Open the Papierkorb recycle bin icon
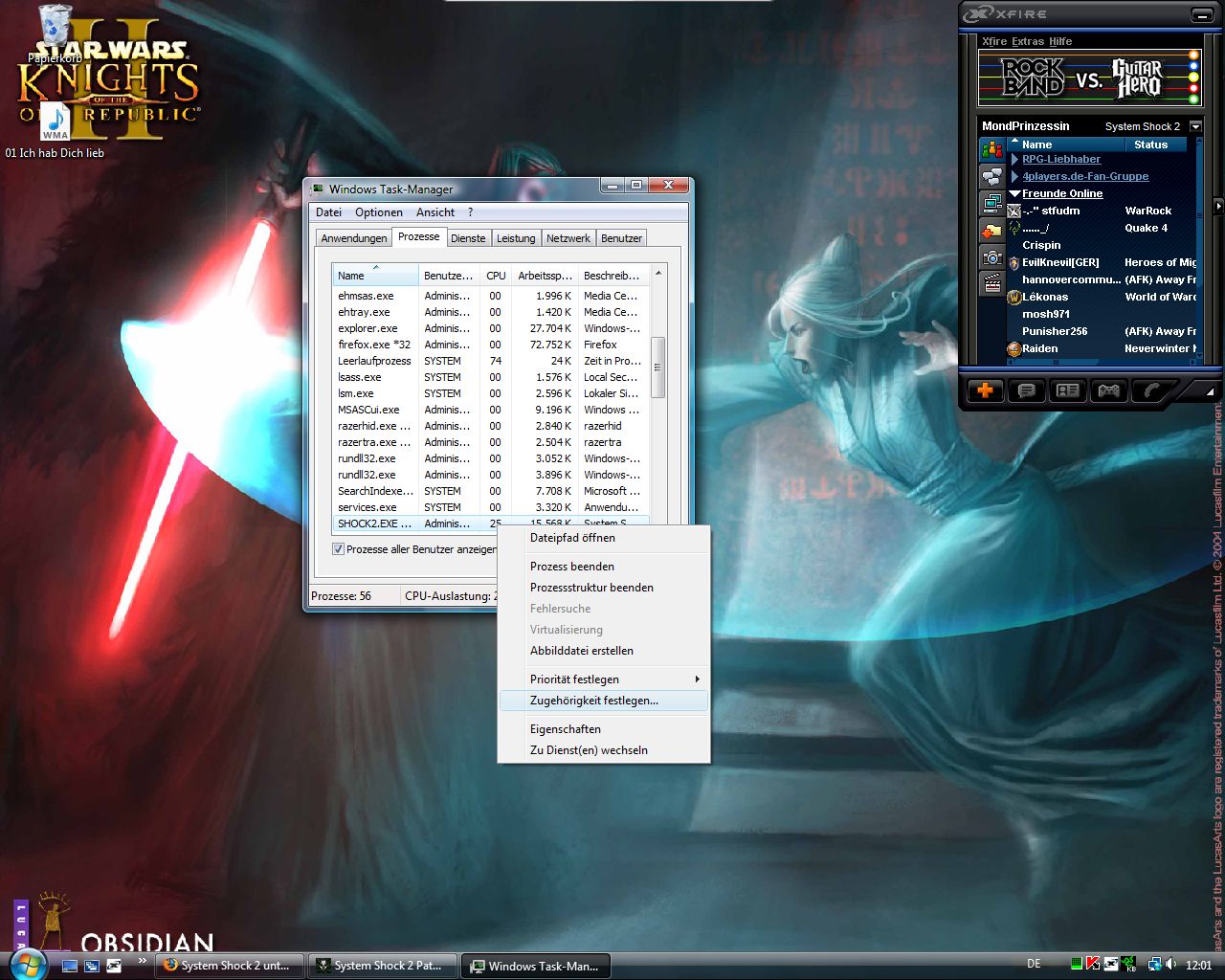The height and width of the screenshot is (980, 1225). [x=55, y=33]
